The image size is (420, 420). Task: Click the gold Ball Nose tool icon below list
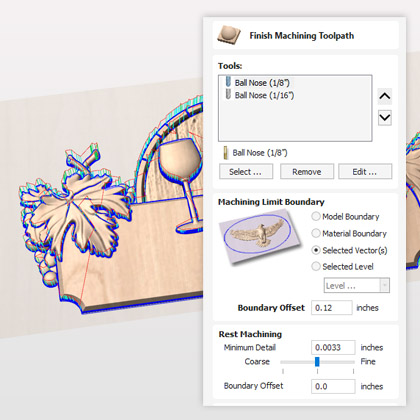pos(226,153)
